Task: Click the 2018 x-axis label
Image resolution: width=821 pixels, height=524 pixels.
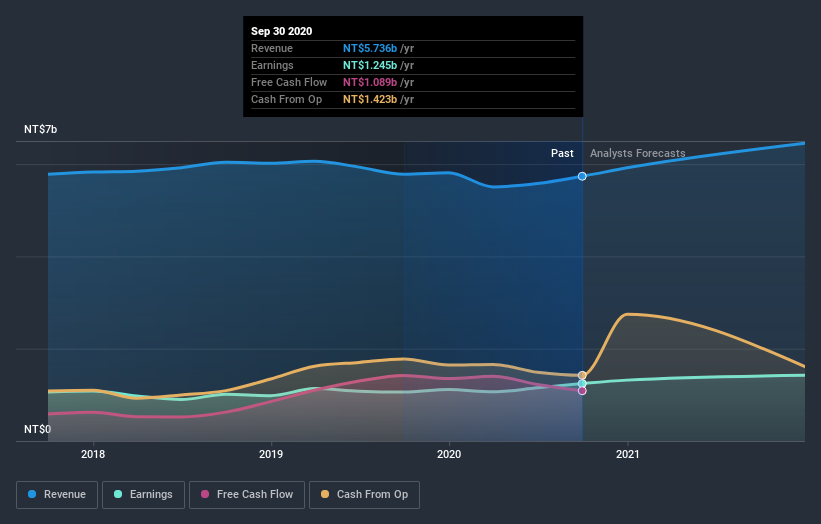Action: point(93,454)
